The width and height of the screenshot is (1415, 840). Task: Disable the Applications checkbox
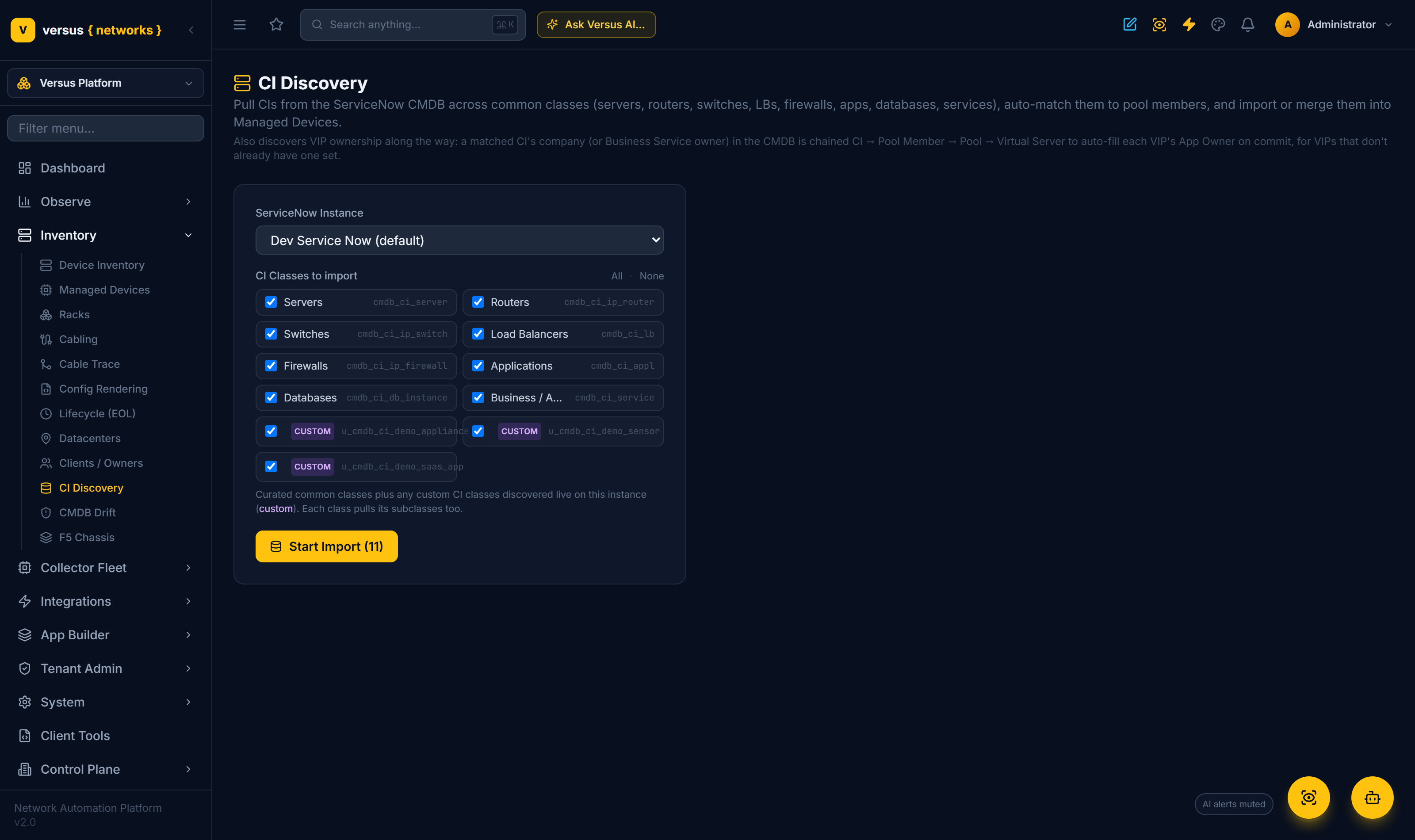(x=478, y=366)
